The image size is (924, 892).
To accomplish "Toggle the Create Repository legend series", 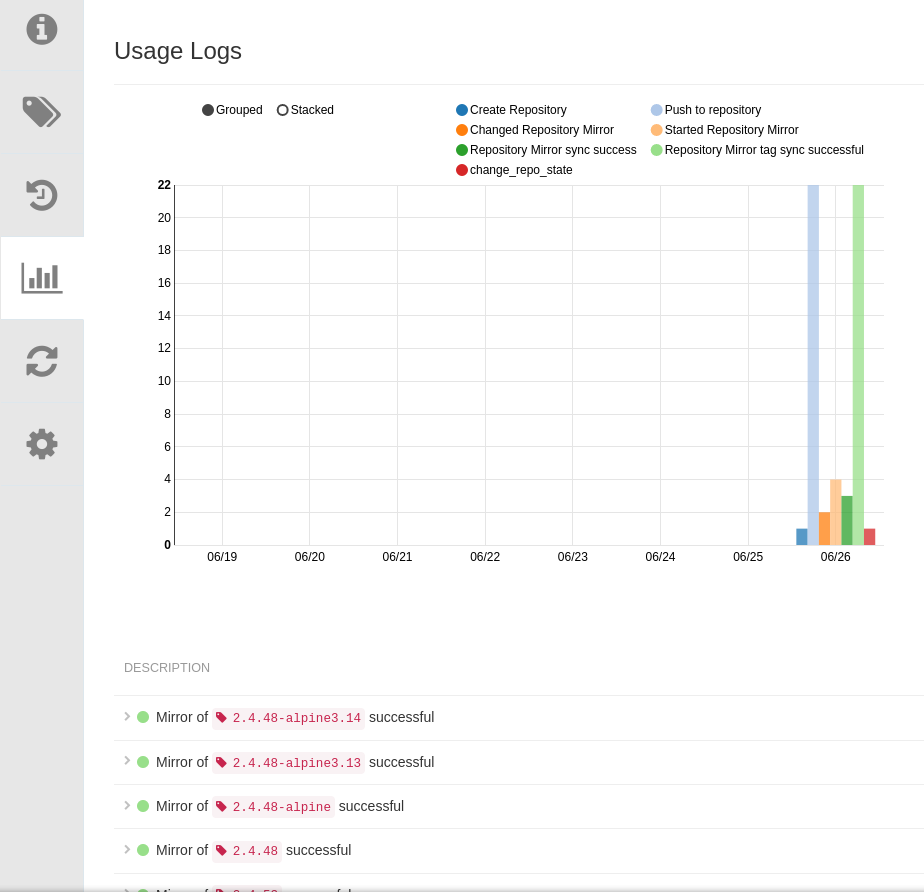I will (512, 110).
